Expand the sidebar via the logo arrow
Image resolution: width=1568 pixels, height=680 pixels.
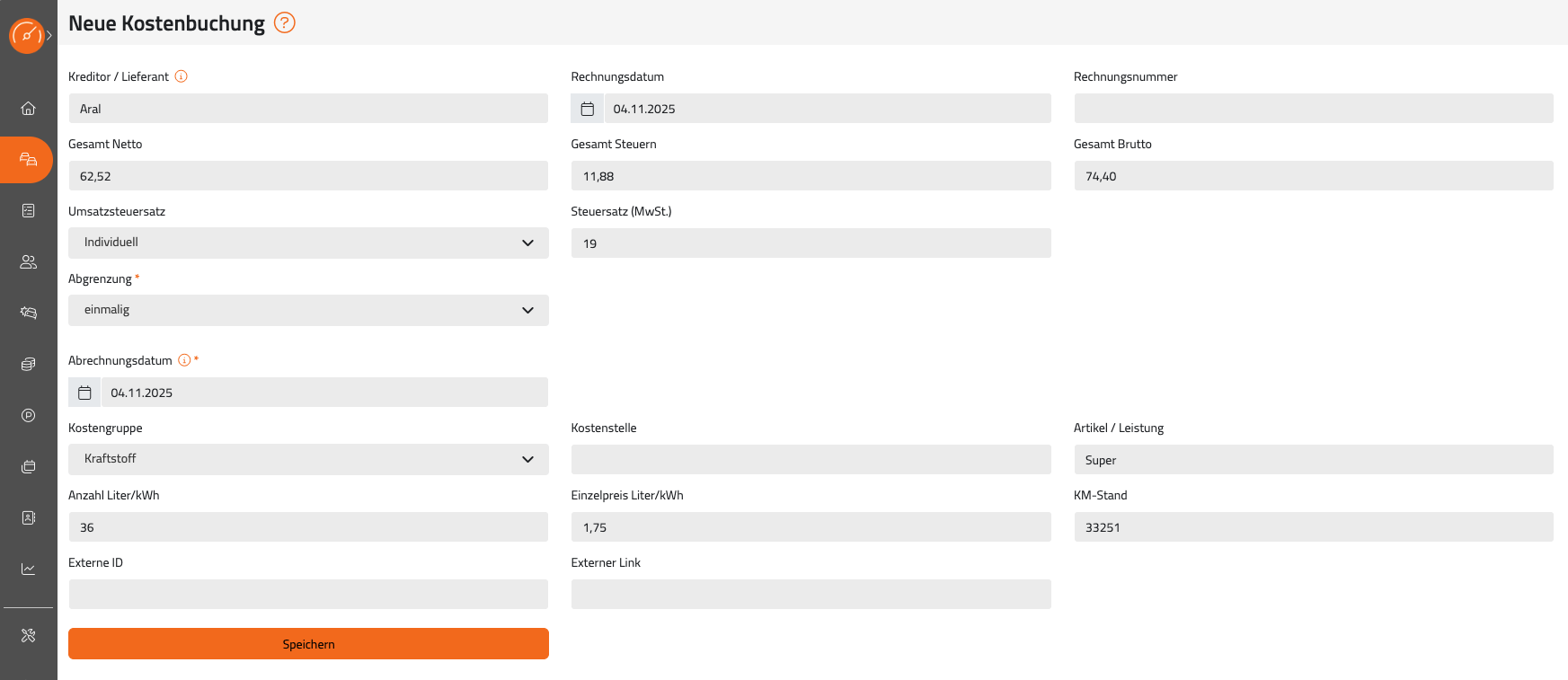tap(49, 36)
